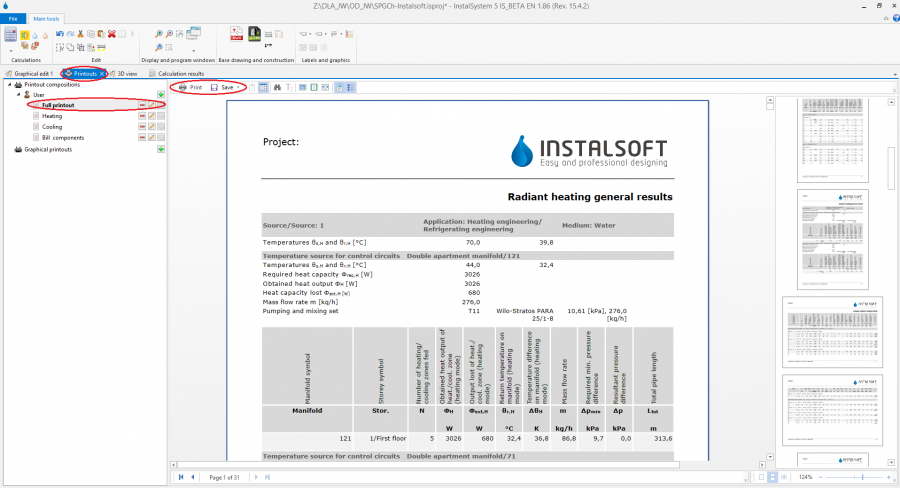Screen dimensions: 900x488
Task: Go to the next page in preview
Action: pyautogui.click(x=255, y=478)
